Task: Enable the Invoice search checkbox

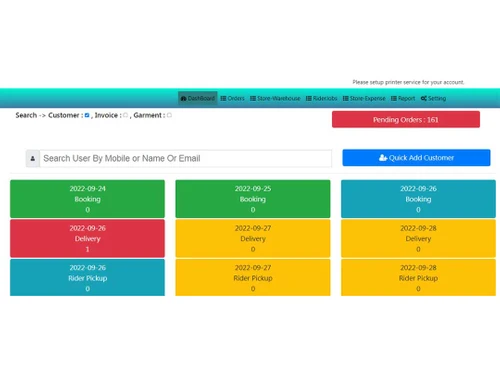Action: [125, 115]
